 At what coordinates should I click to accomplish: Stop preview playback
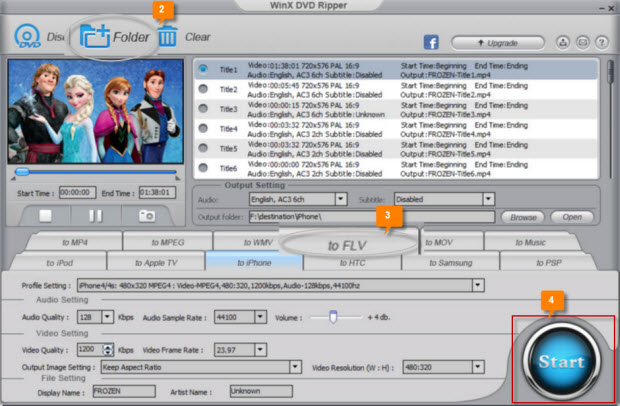(x=45, y=216)
